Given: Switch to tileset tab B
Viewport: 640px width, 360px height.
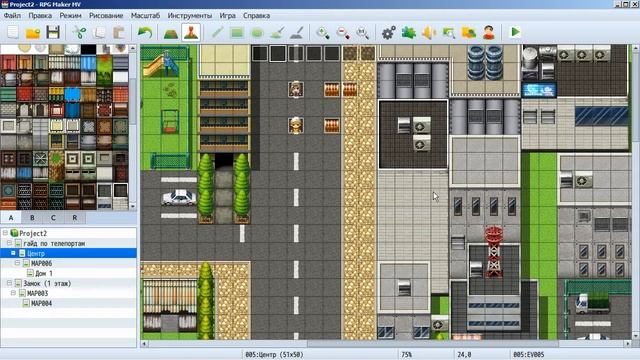Looking at the screenshot, I should pos(32,218).
